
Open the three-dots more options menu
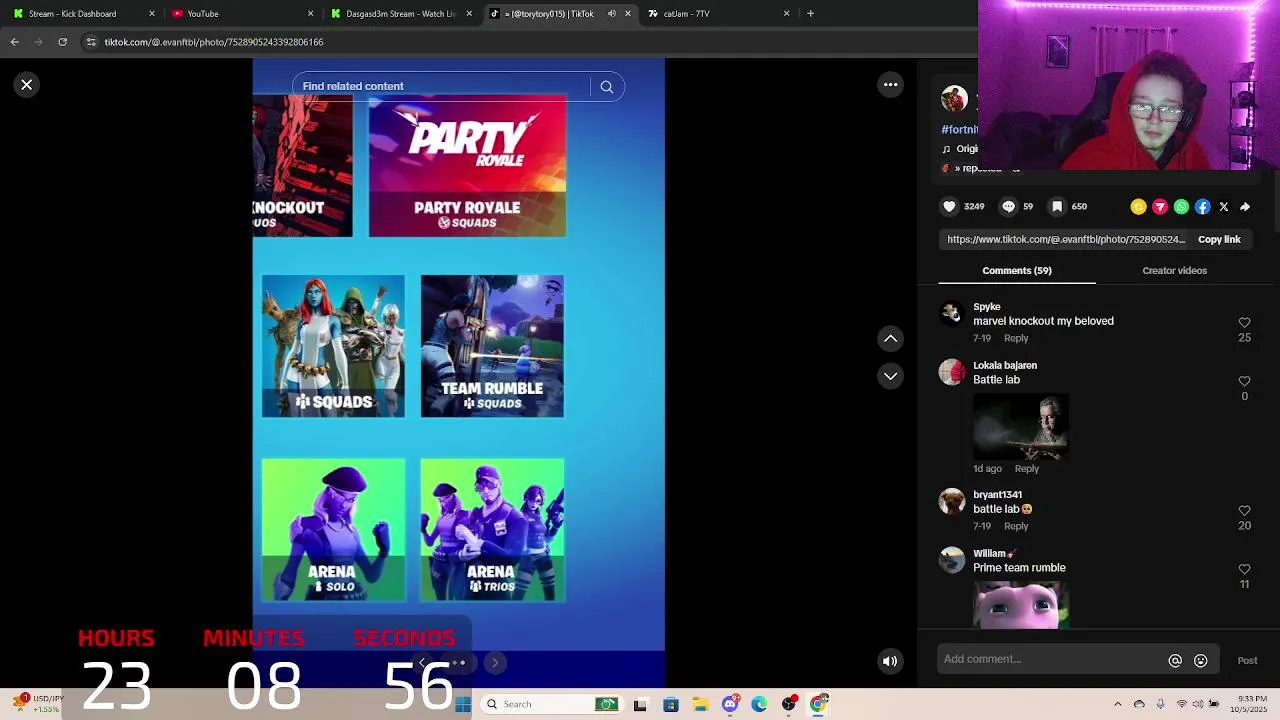click(x=890, y=85)
